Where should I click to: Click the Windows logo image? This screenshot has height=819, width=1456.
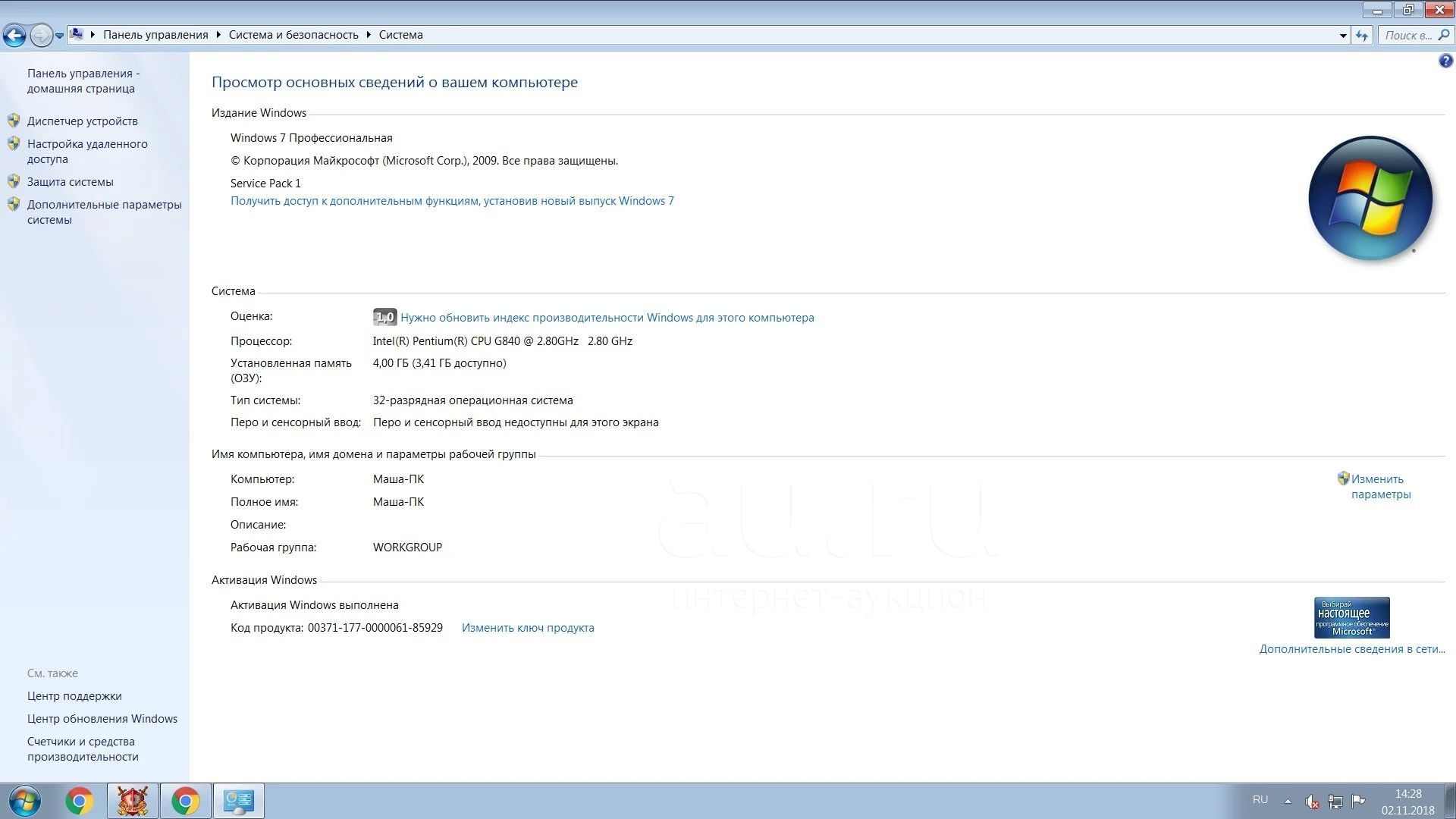(1370, 198)
